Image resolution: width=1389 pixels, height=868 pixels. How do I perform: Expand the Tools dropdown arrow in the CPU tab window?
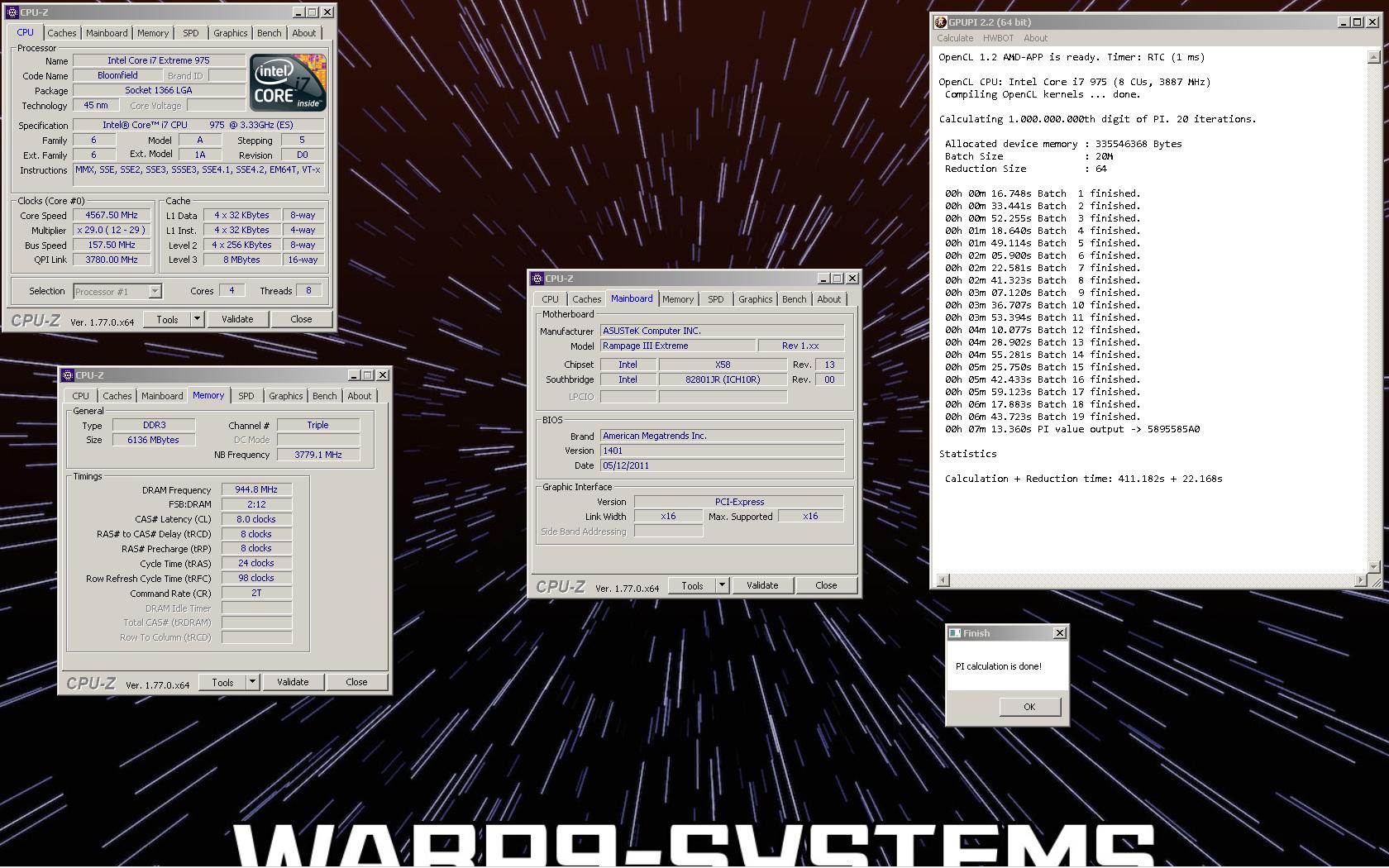pos(197,319)
